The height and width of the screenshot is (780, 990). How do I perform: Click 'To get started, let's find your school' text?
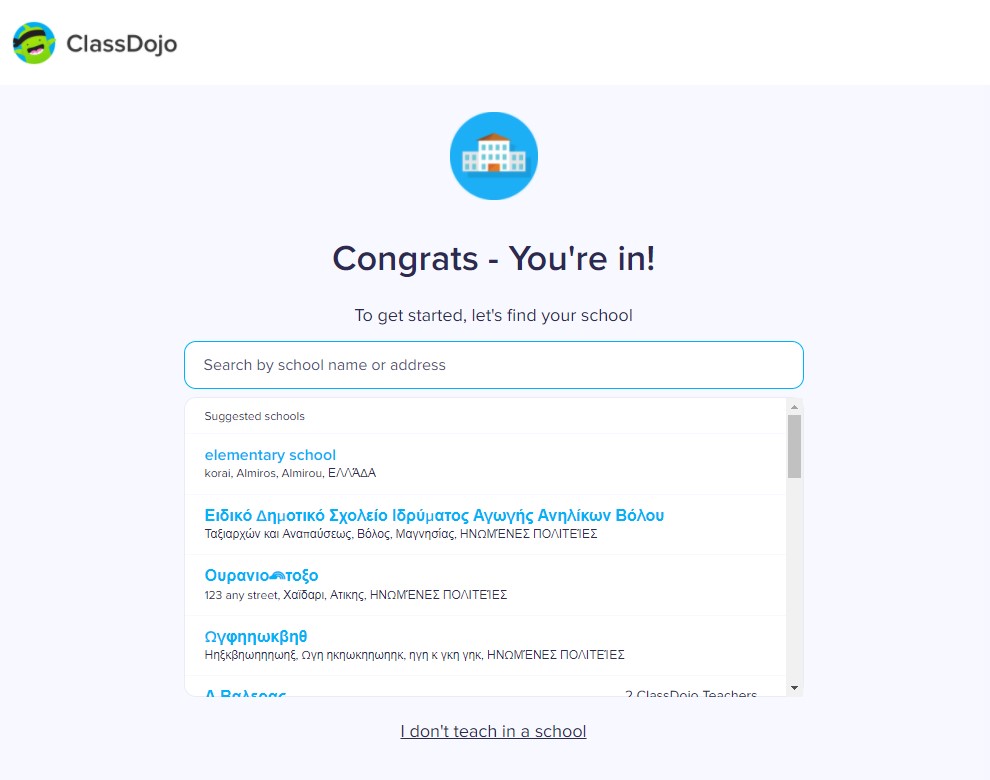pyautogui.click(x=493, y=315)
